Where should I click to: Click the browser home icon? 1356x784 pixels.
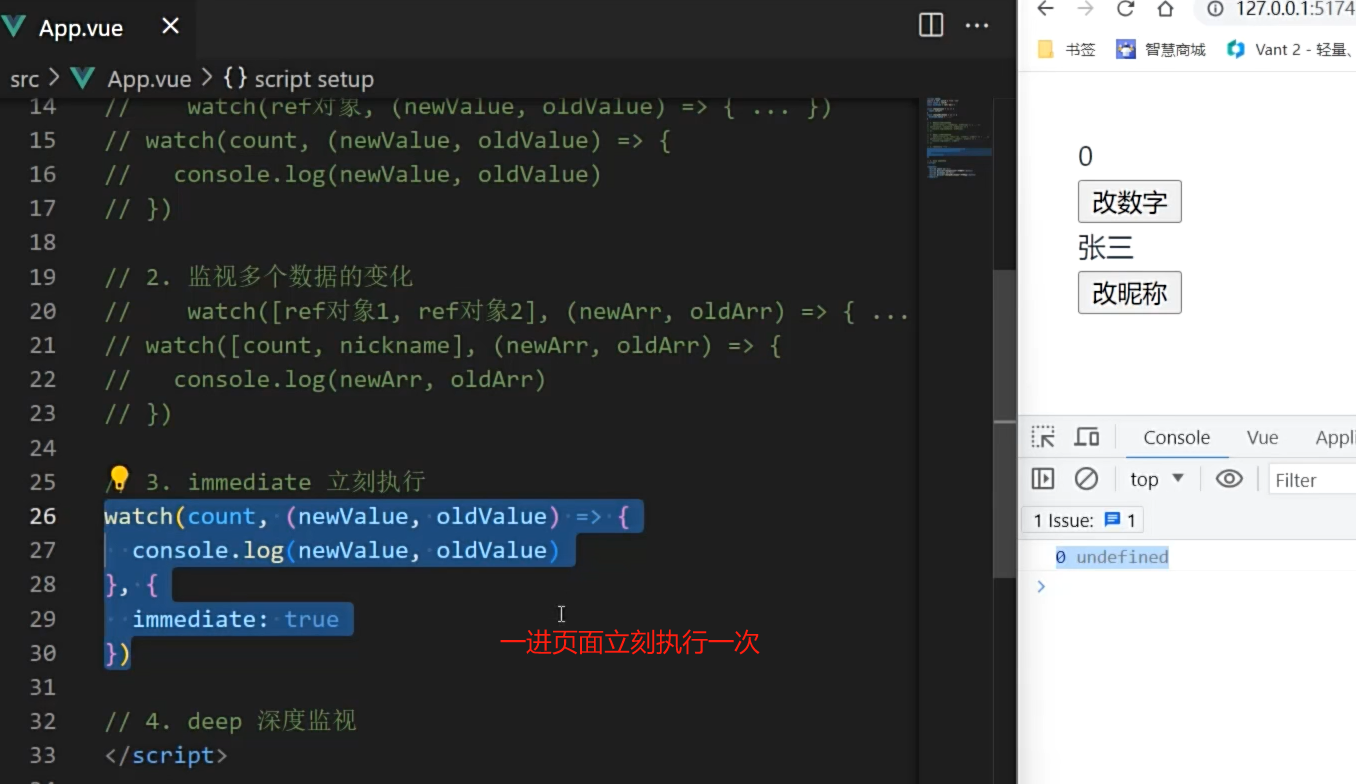(x=1167, y=10)
